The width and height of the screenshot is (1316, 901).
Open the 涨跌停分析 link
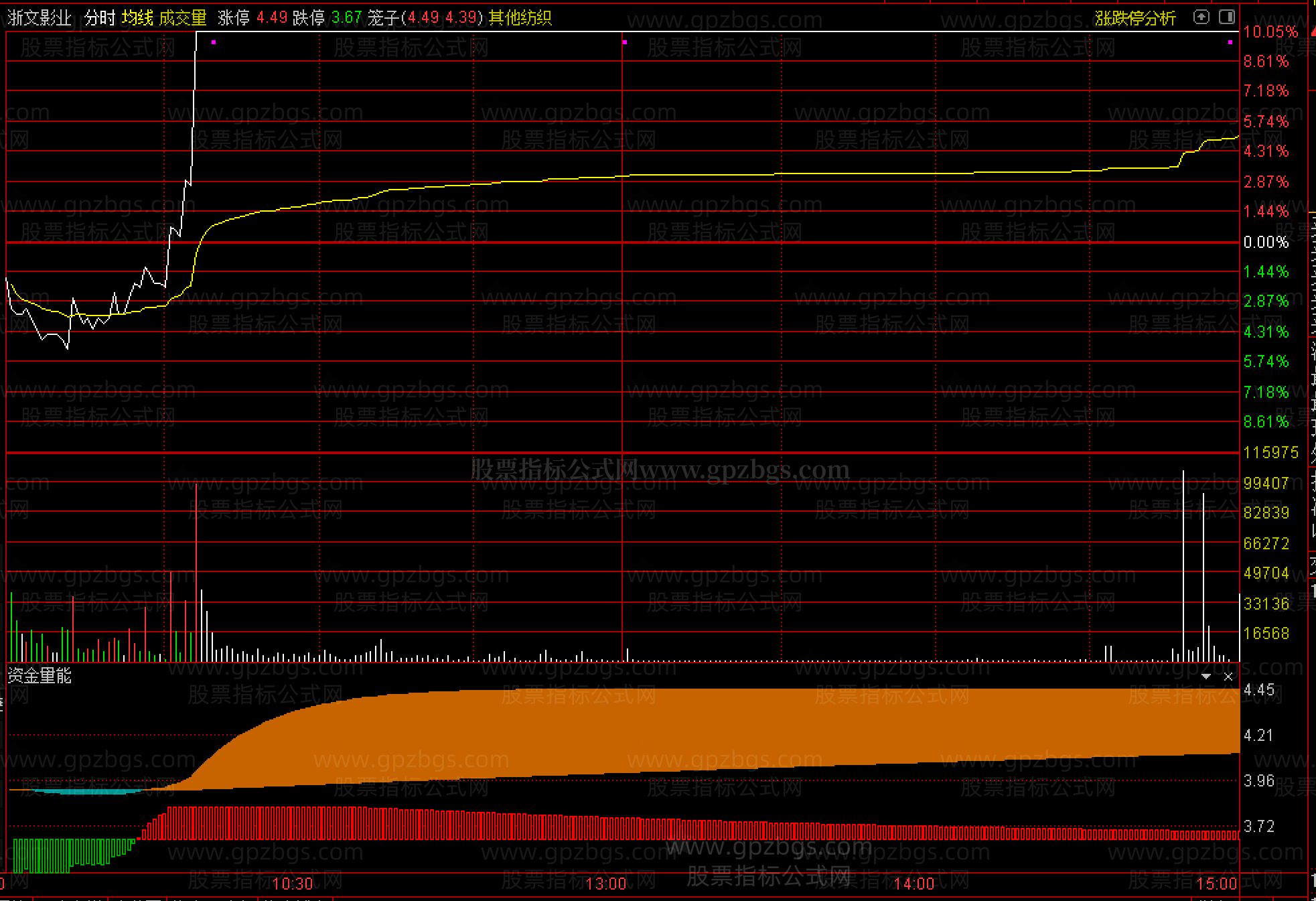point(1135,18)
